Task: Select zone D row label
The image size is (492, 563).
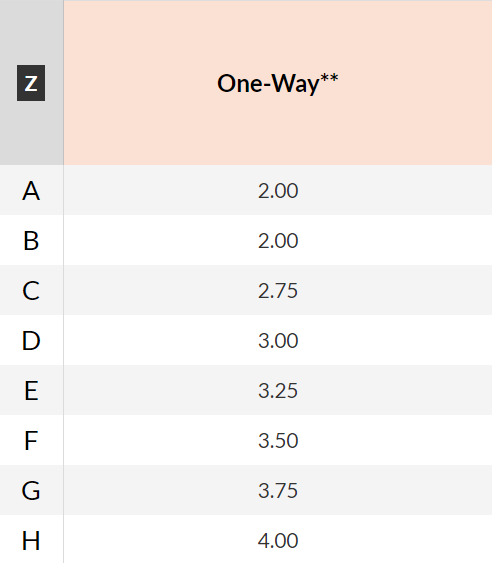Action: 31,340
